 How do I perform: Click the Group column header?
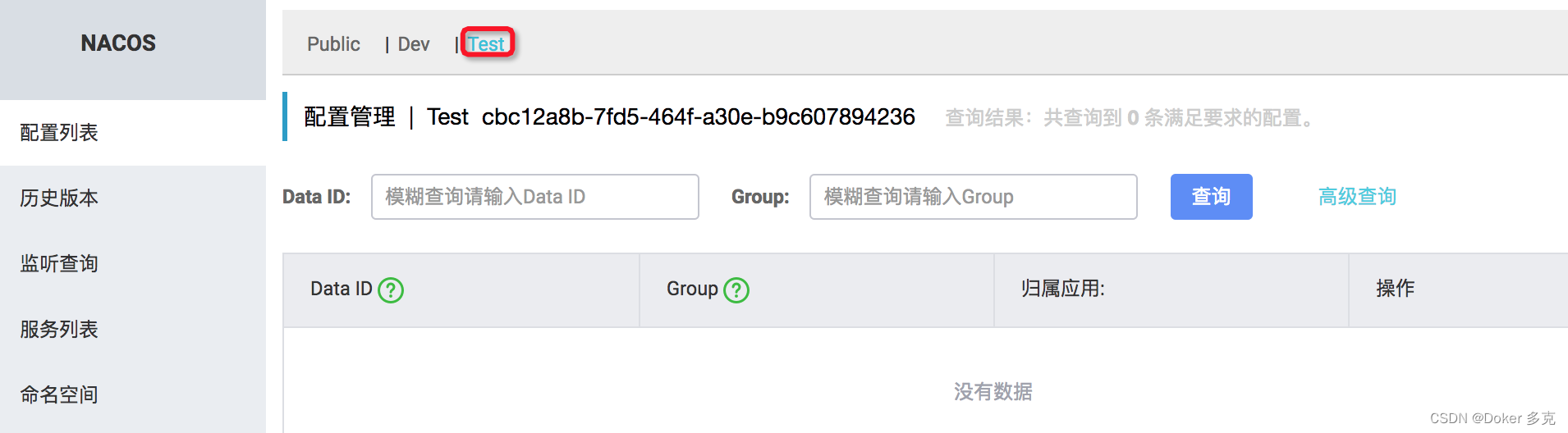coord(691,289)
